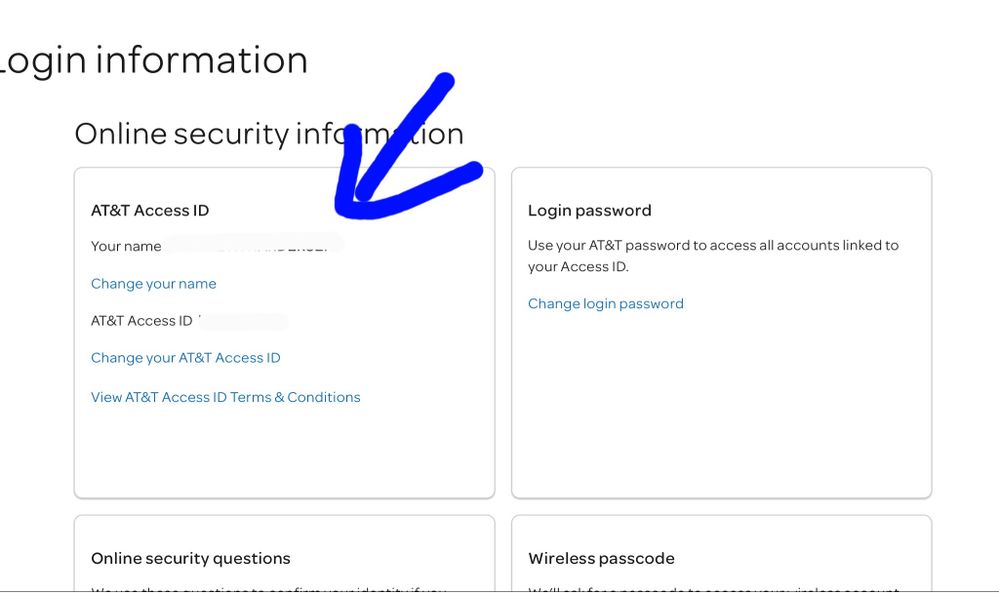View AT&T Access ID Terms & Conditions
Screen dimensions: 999x593
(225, 397)
